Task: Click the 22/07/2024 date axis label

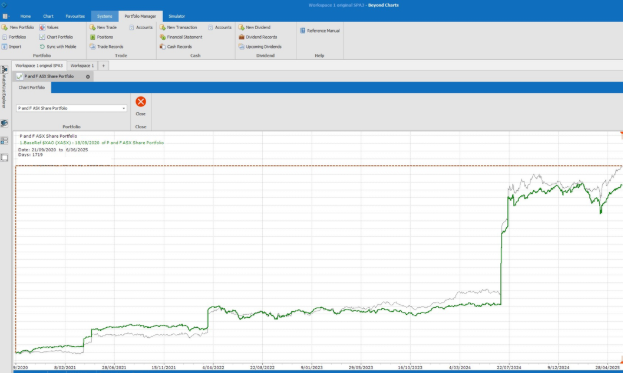Action: click(x=509, y=367)
